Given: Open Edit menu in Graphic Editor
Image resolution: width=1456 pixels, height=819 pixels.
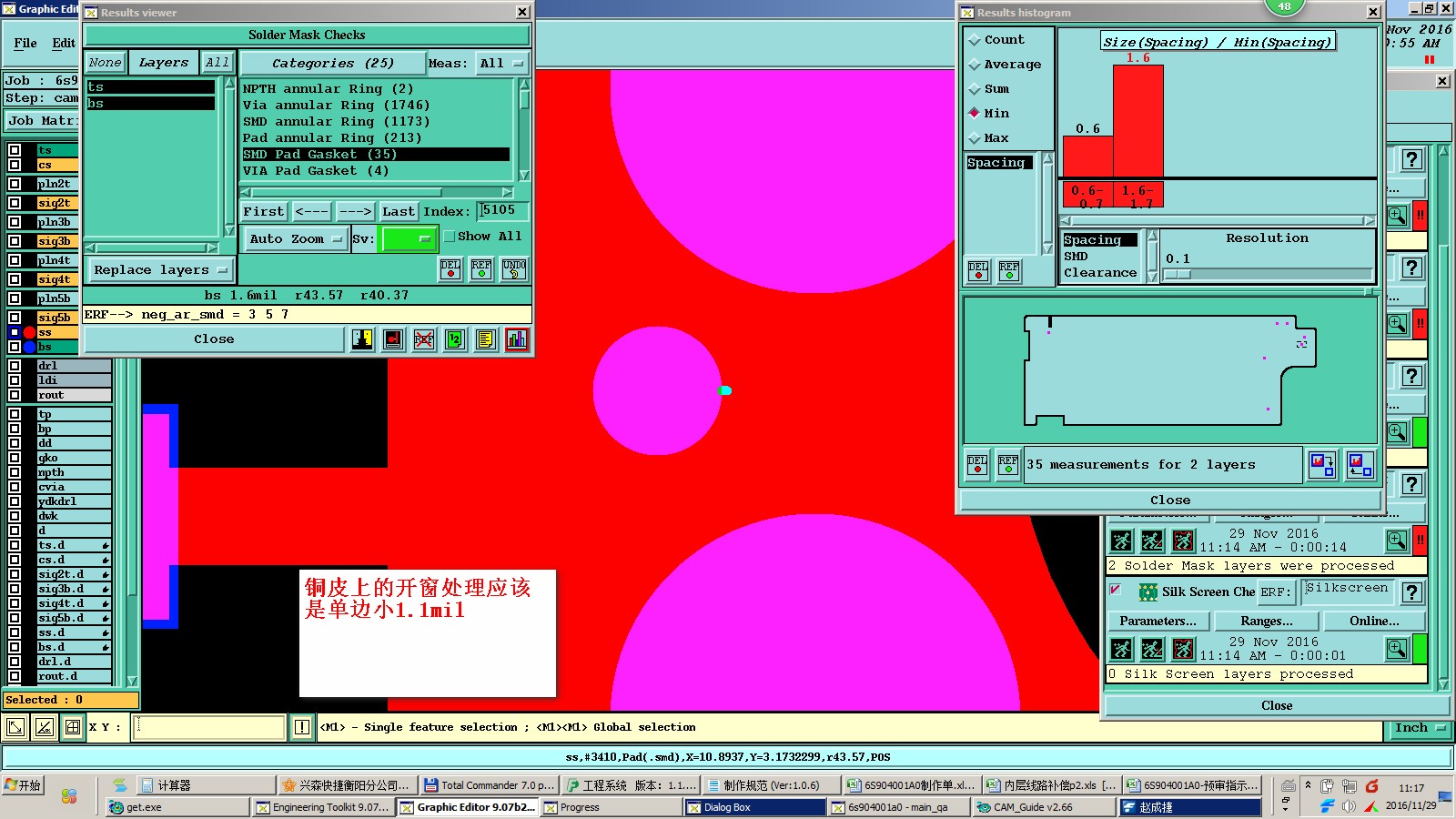Looking at the screenshot, I should [x=64, y=43].
